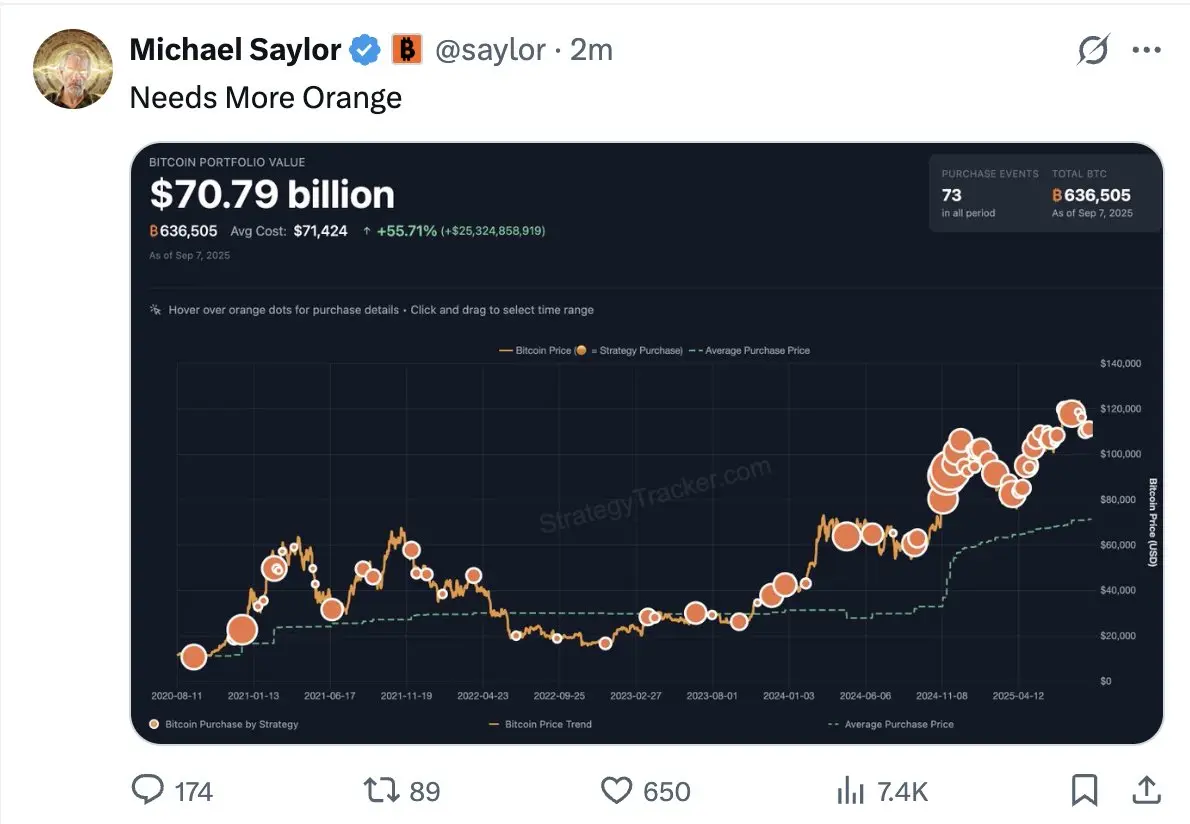Open the Michael Saylor display name link
1190x824 pixels.
click(x=235, y=50)
